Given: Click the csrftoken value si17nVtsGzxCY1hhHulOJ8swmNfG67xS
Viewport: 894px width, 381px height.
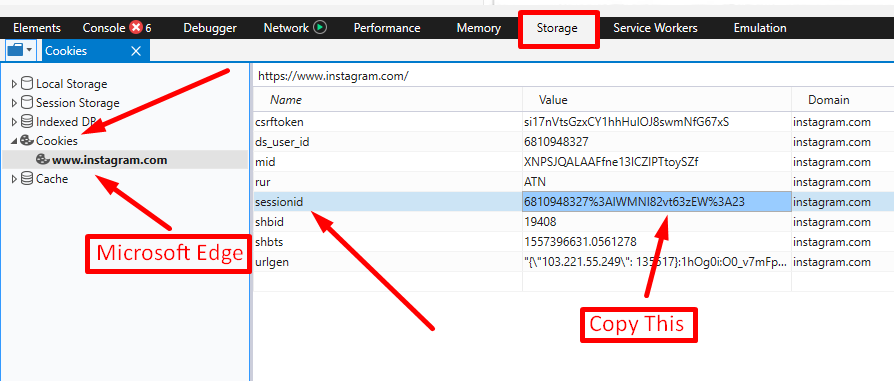Looking at the screenshot, I should point(627,122).
